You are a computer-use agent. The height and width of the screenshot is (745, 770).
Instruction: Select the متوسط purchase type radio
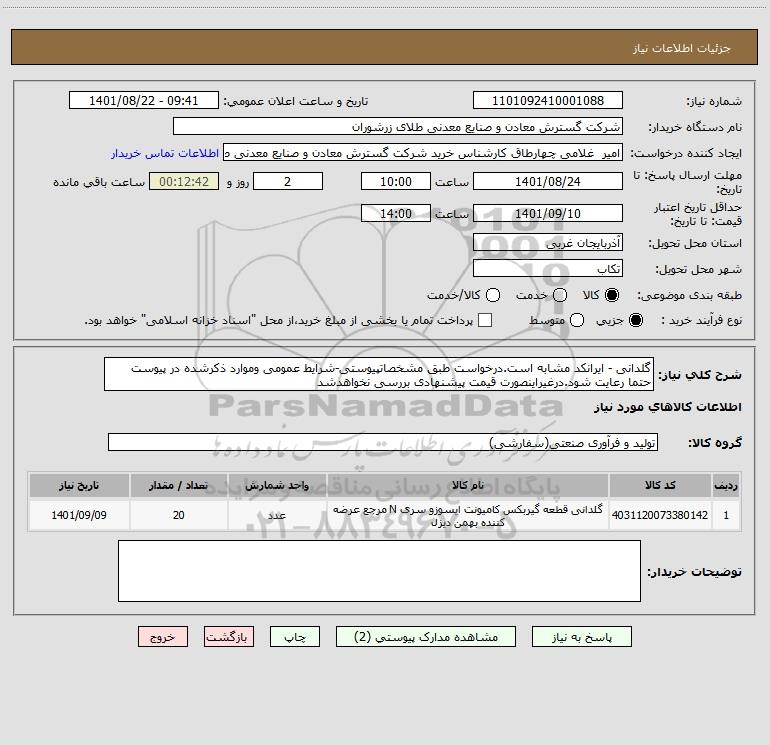coord(577,320)
